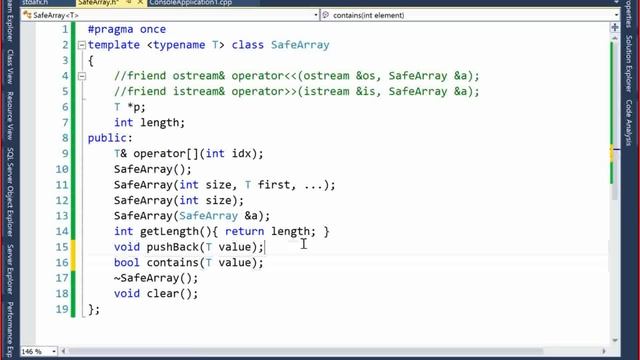
Task: Click 'SafeArray' class name on line 2
Action: 300,45
